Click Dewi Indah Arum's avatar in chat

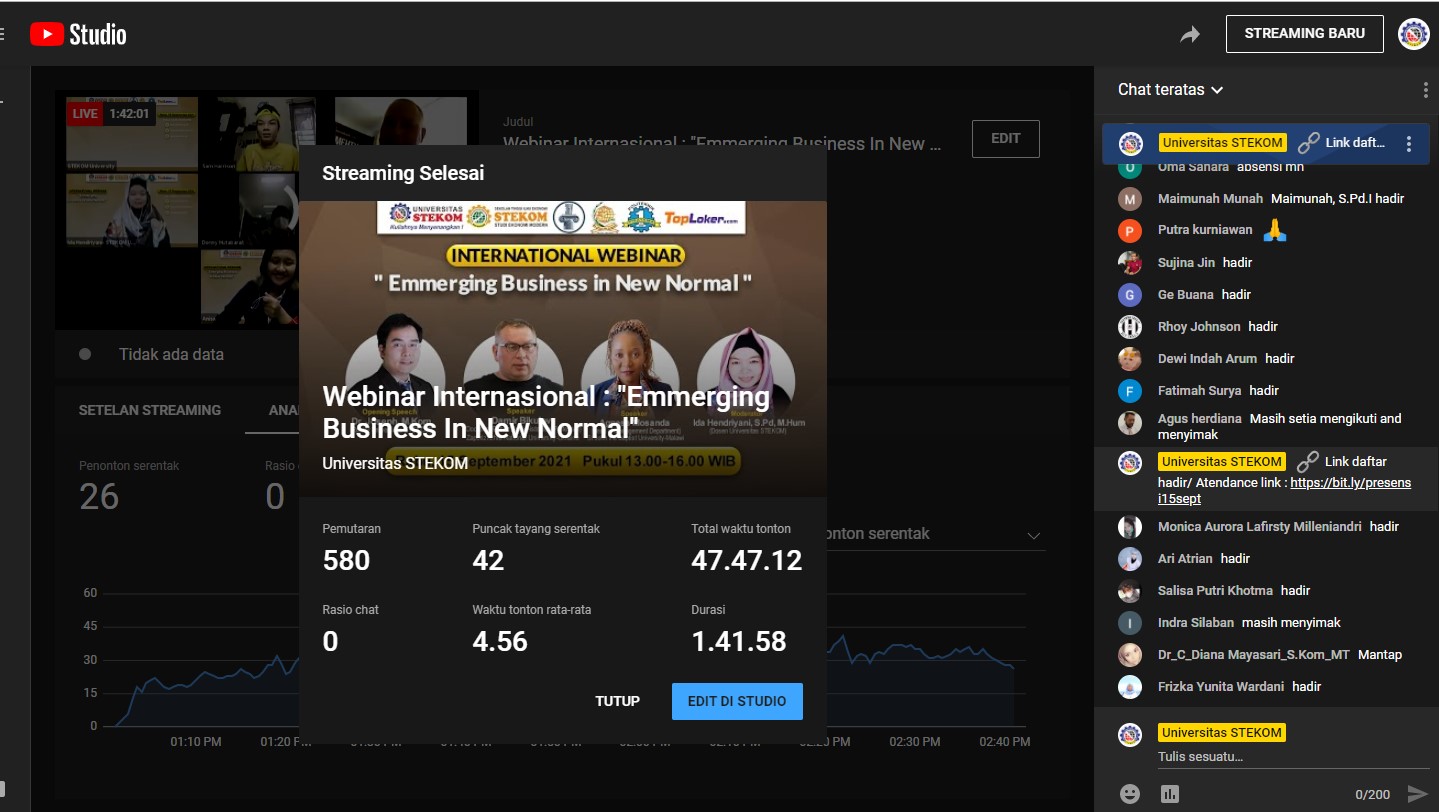point(1130,359)
